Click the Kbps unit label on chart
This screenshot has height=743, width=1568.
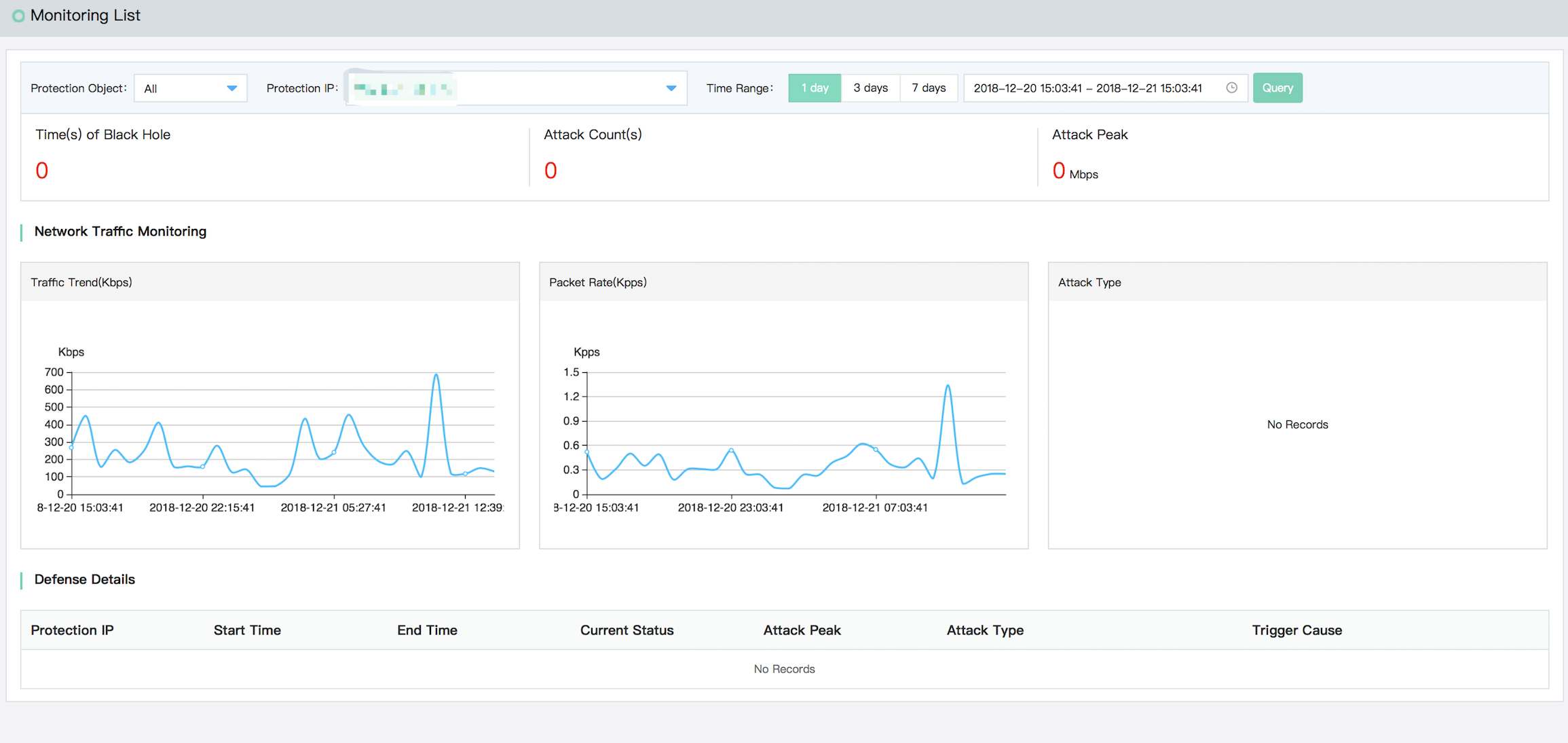[71, 352]
